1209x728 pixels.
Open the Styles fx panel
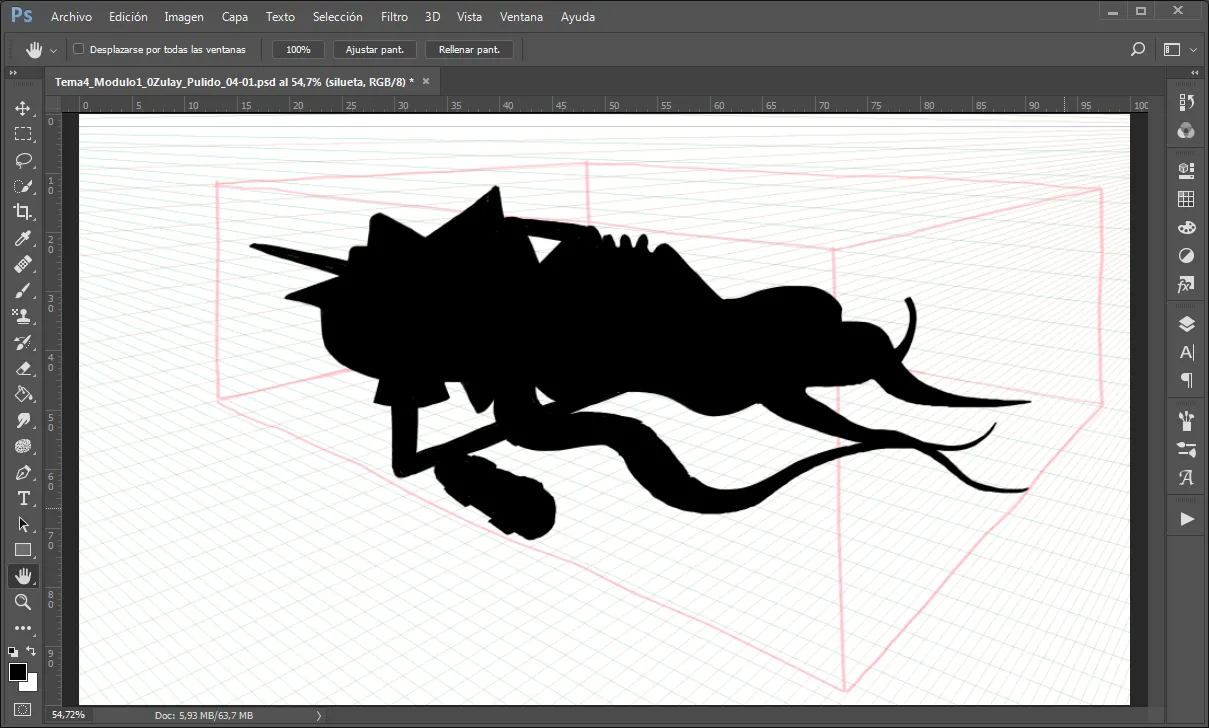coord(1187,285)
